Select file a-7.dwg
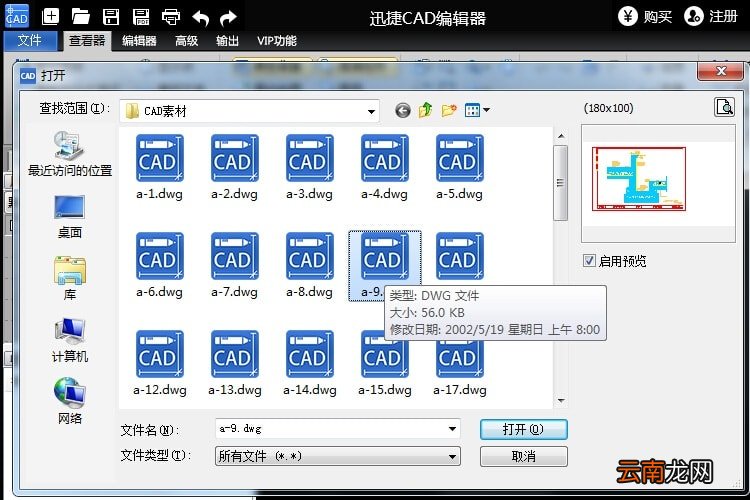This screenshot has width=750, height=500. [234, 265]
